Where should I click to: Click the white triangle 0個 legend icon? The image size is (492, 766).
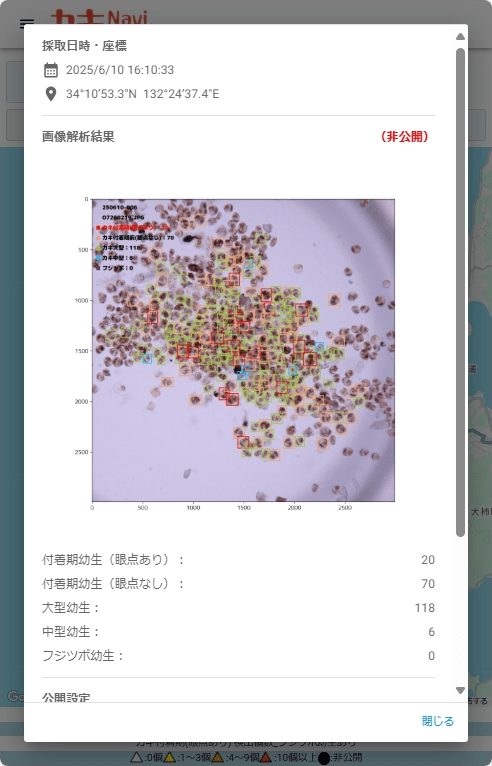pyautogui.click(x=136, y=758)
